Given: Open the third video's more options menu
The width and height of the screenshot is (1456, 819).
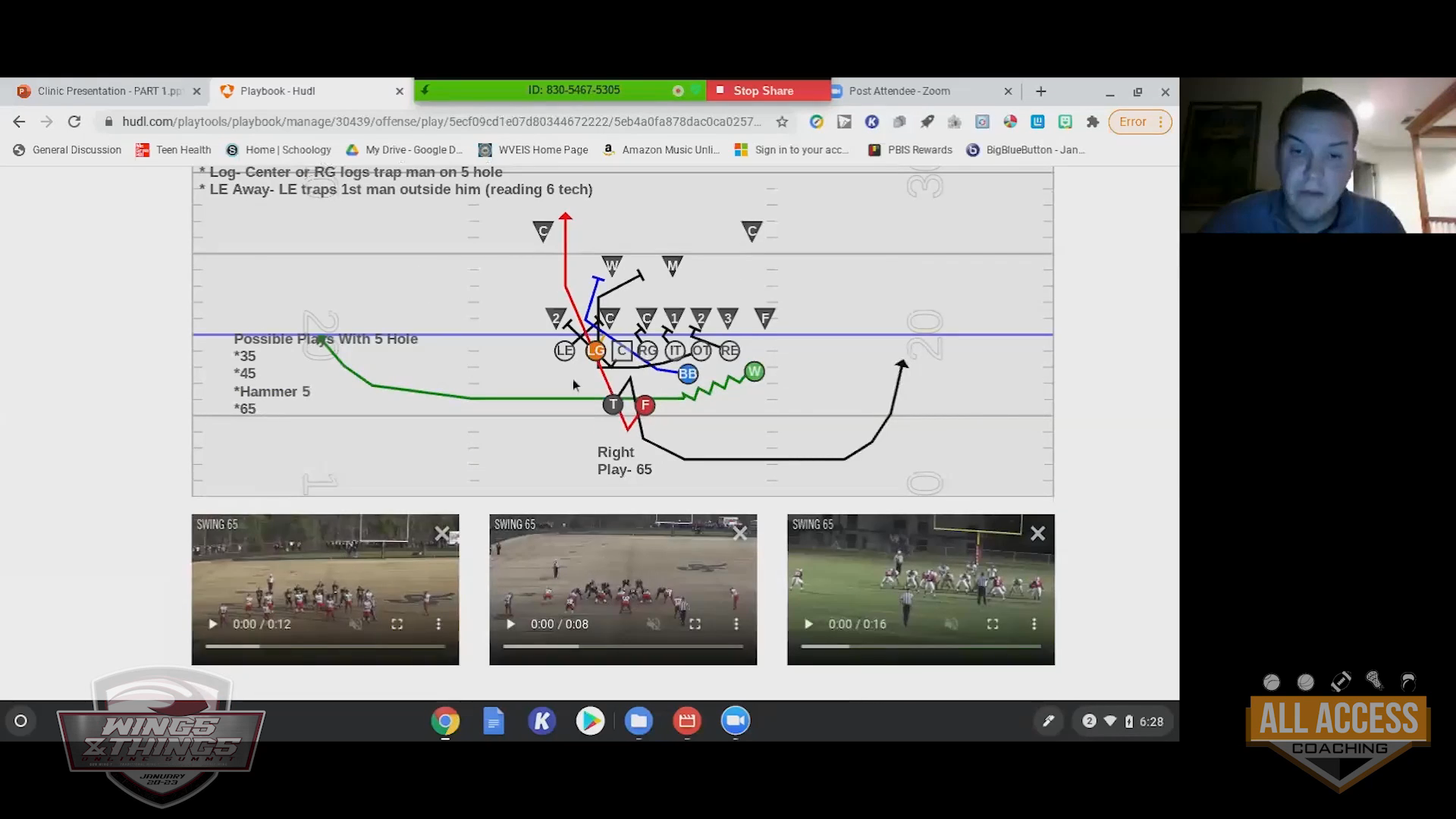Looking at the screenshot, I should 1034,624.
